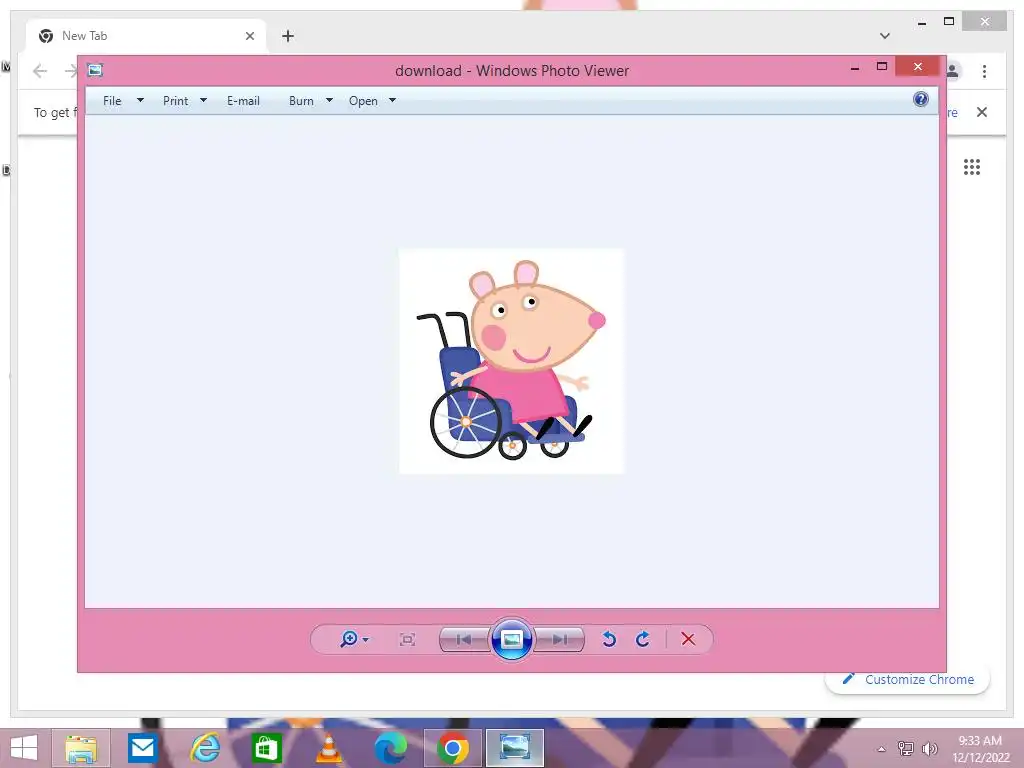This screenshot has height=768, width=1024.
Task: Click Customize Chrome button
Action: [x=908, y=679]
